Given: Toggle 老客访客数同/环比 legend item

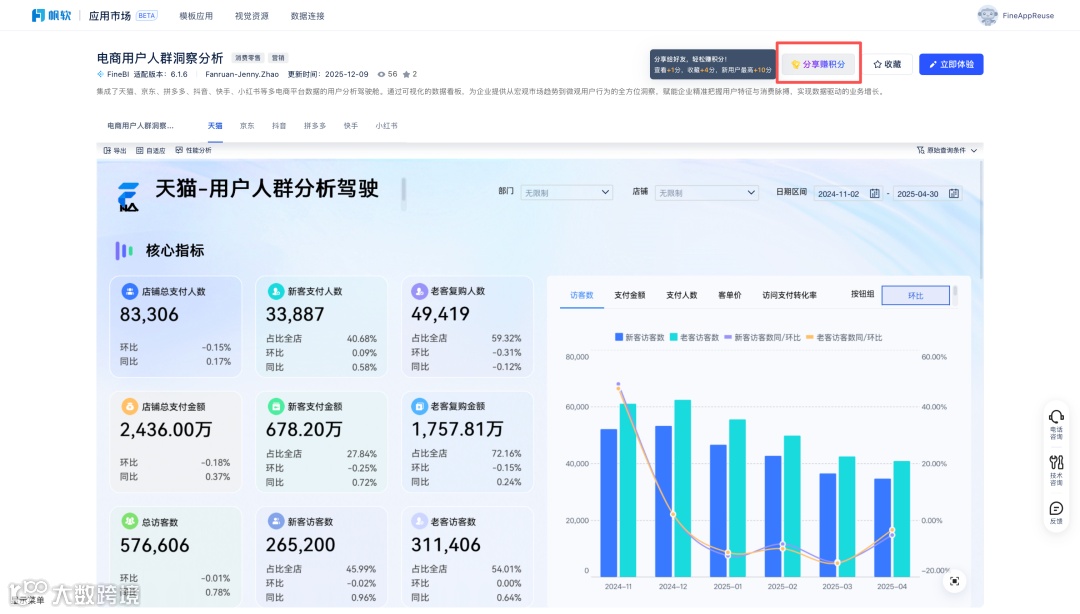Looking at the screenshot, I should pos(844,338).
